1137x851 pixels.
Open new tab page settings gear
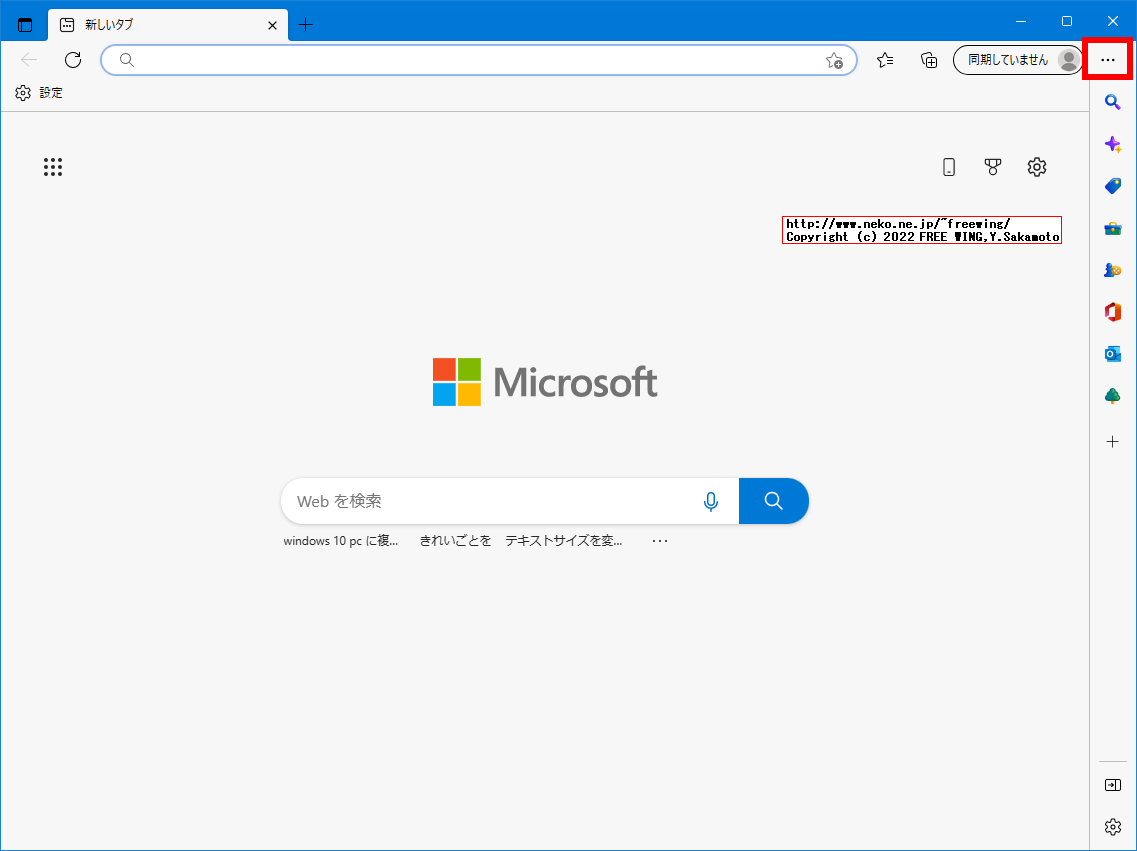click(1036, 167)
